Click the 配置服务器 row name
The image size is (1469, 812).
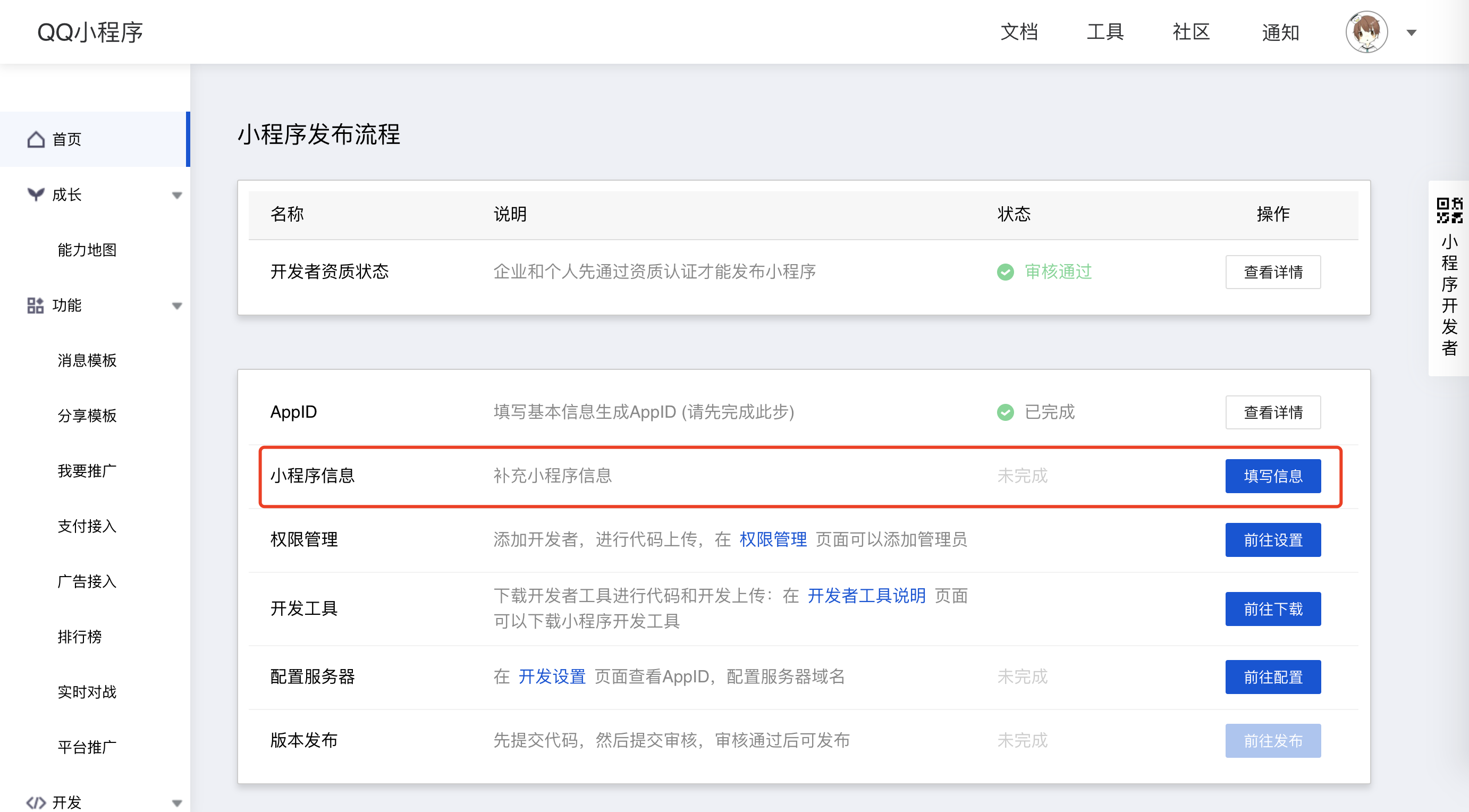[x=312, y=677]
